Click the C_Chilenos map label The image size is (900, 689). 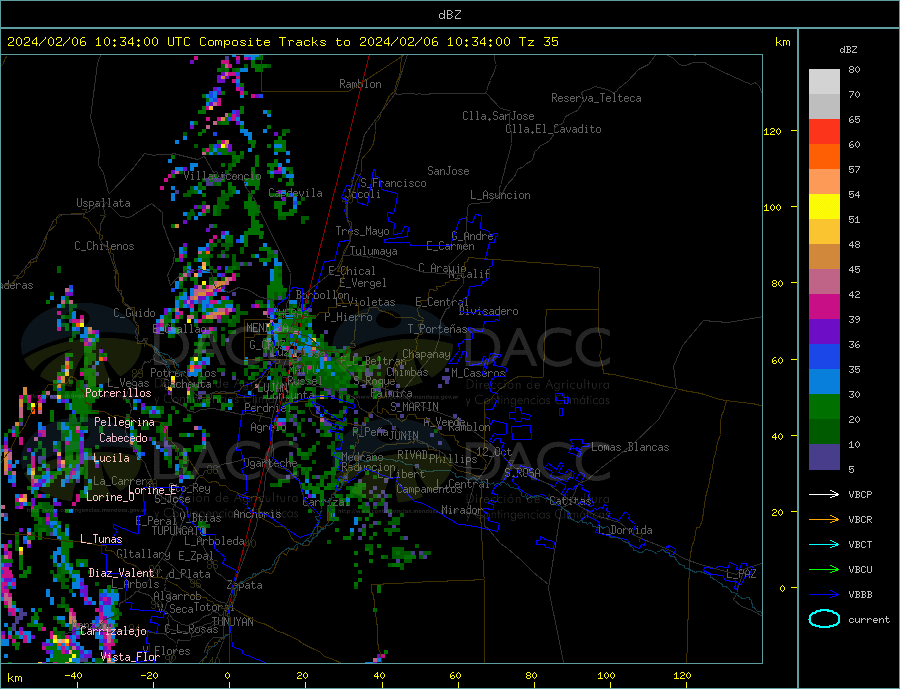click(104, 246)
